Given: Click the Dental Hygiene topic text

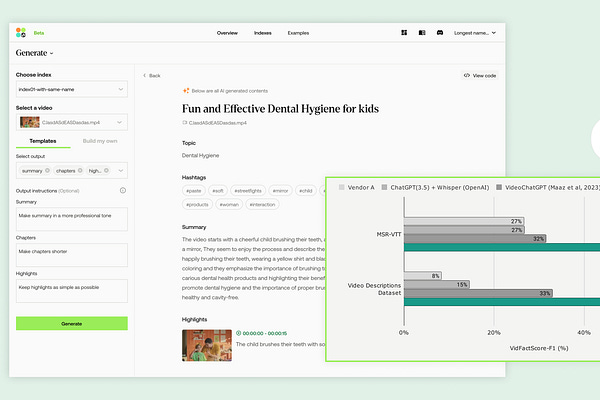Looking at the screenshot, I should [201, 155].
